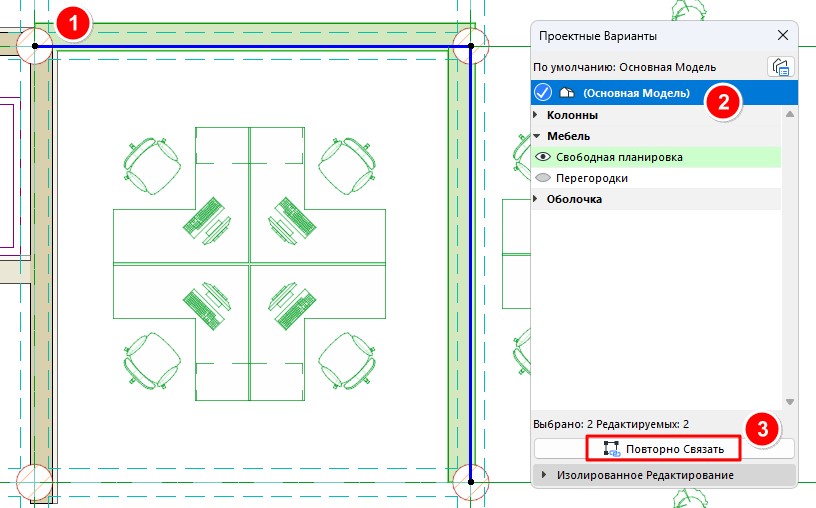Toggle the eye for Свободная планировка
This screenshot has width=816, height=508.
[543, 157]
